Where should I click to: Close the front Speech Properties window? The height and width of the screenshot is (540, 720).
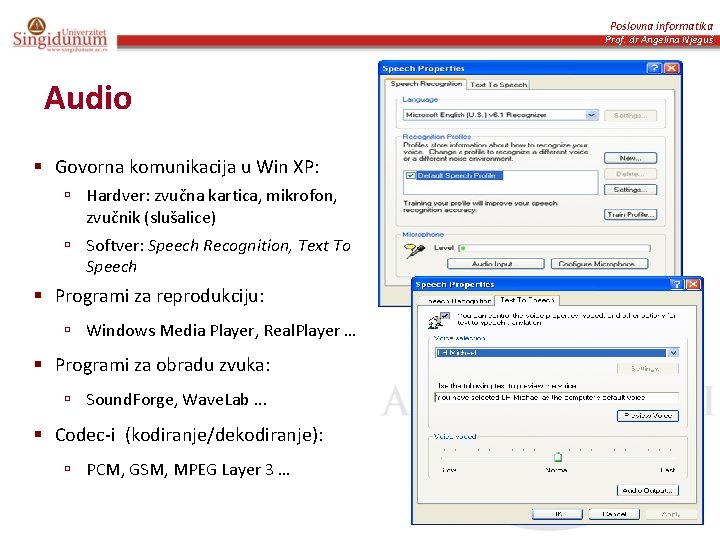point(693,284)
